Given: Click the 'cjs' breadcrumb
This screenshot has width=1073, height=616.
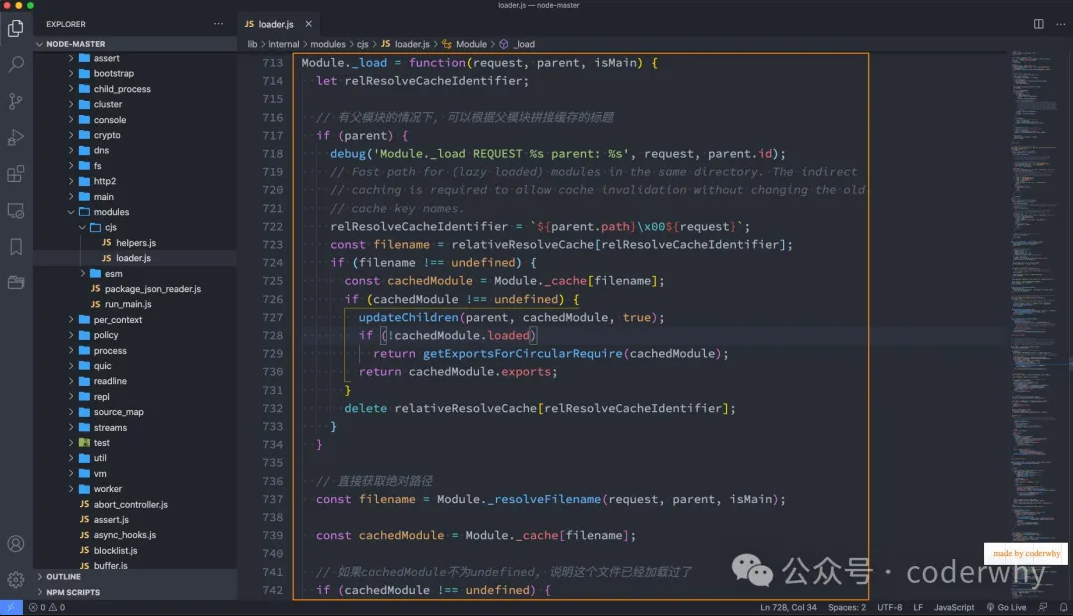Looking at the screenshot, I should click(x=363, y=44).
